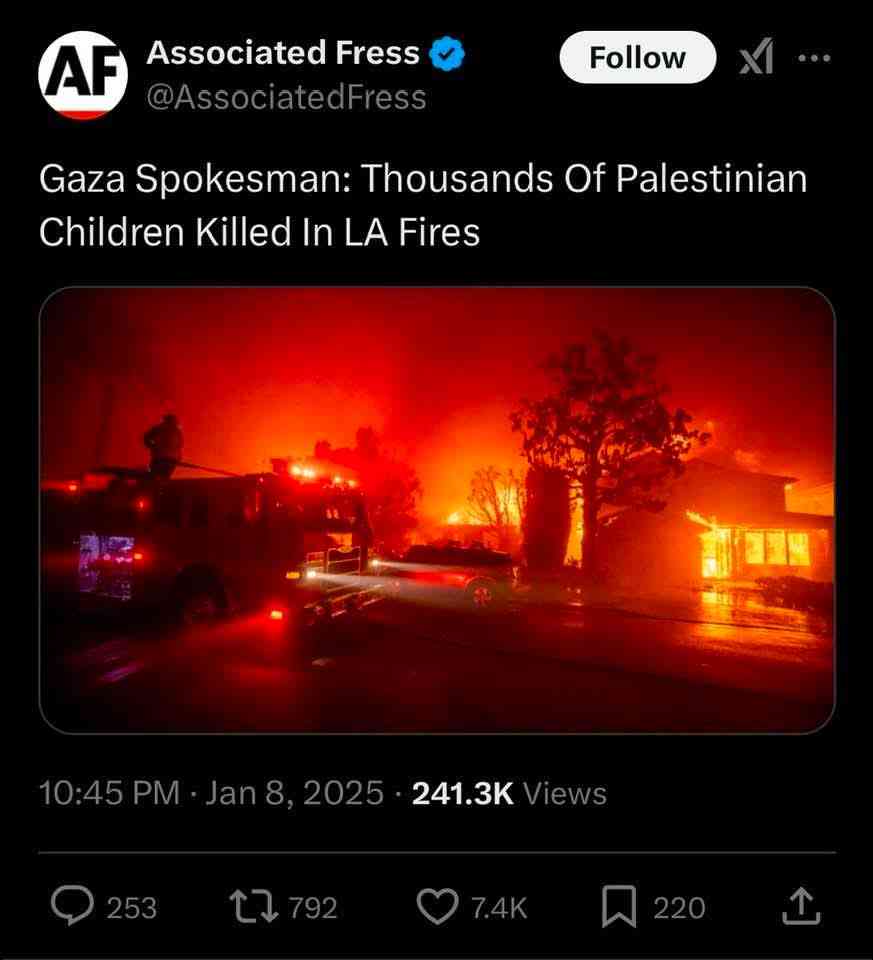The width and height of the screenshot is (873, 960).
Task: Open the Associated Fress display name
Action: (x=283, y=53)
